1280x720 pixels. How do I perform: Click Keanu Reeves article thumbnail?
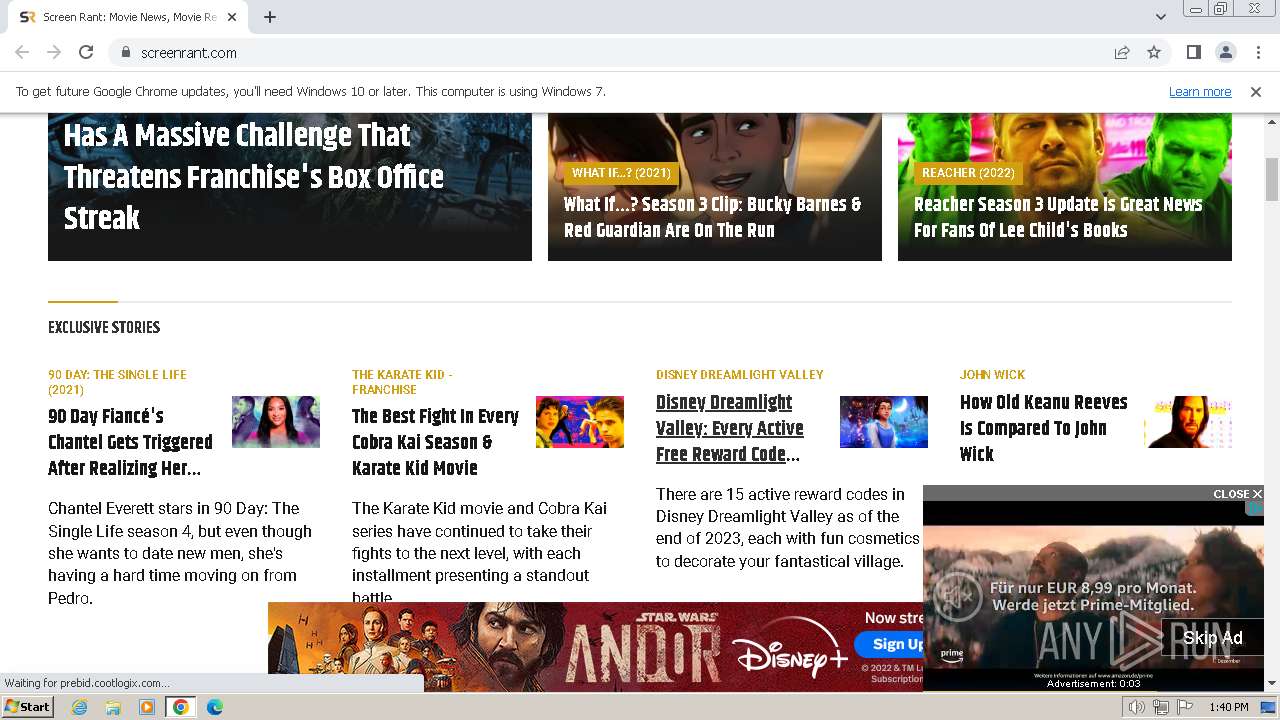(x=1188, y=422)
